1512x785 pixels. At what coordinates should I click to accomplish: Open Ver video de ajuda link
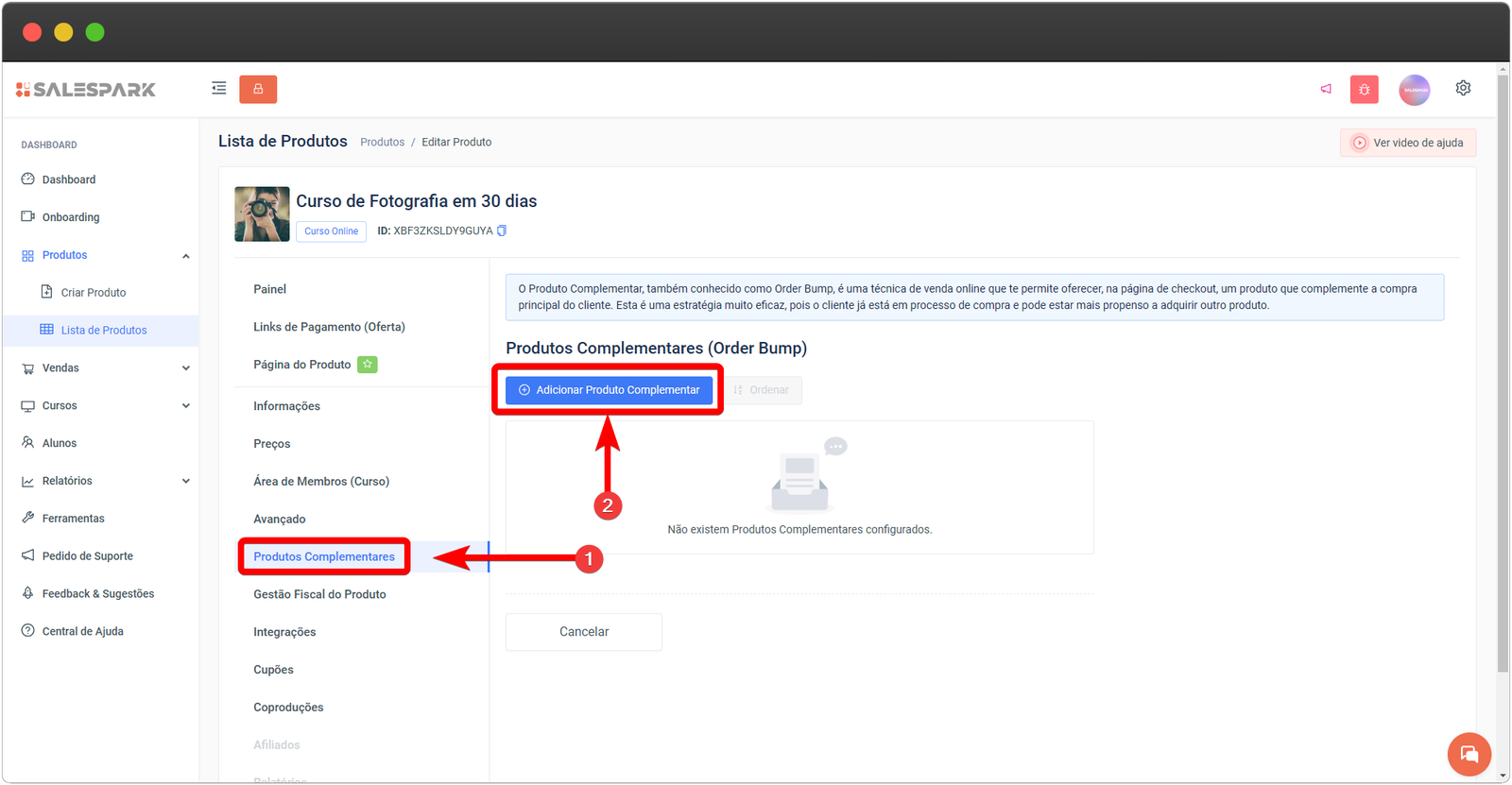click(x=1408, y=143)
